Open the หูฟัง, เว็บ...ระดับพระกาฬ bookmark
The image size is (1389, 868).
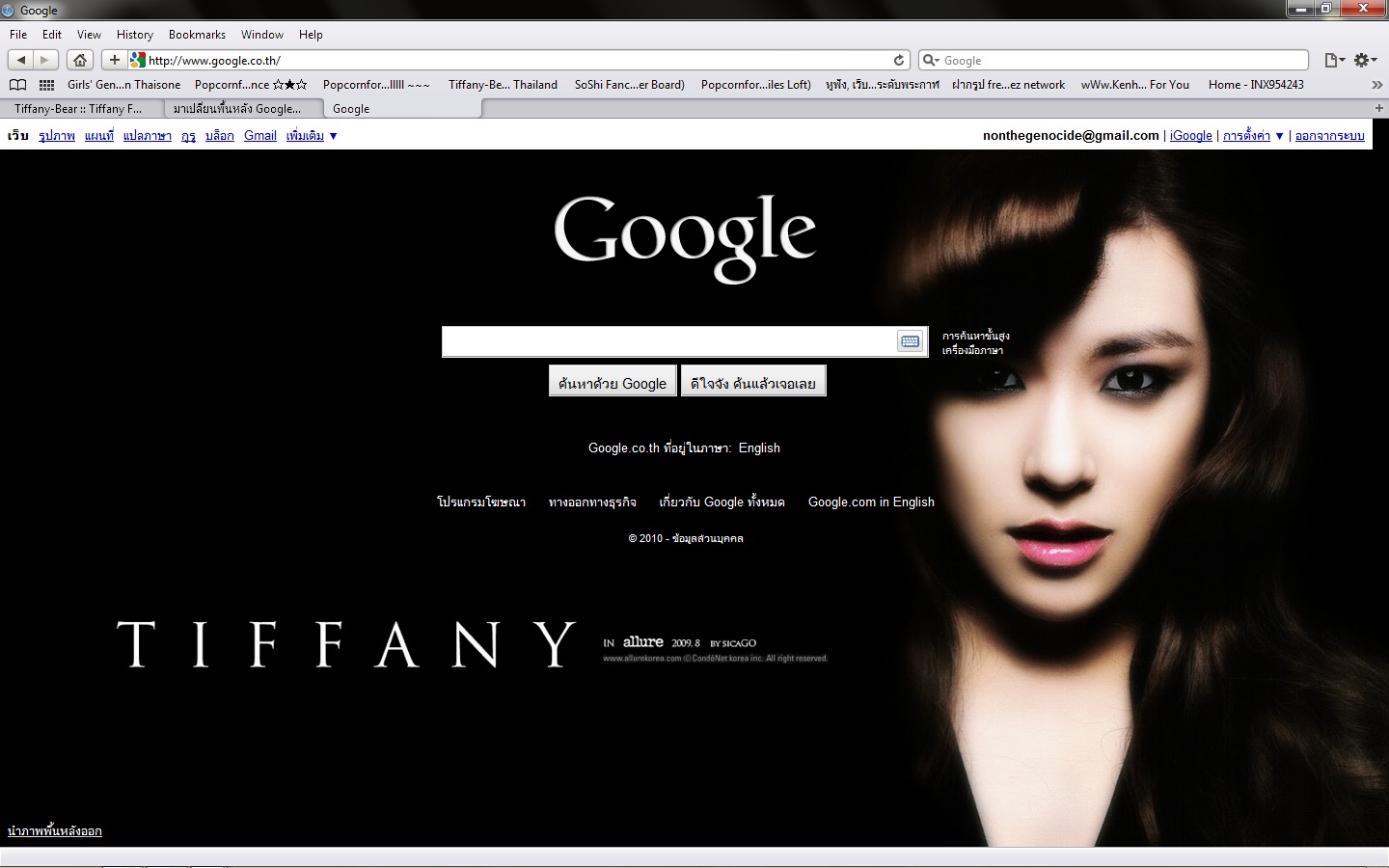pyautogui.click(x=882, y=85)
